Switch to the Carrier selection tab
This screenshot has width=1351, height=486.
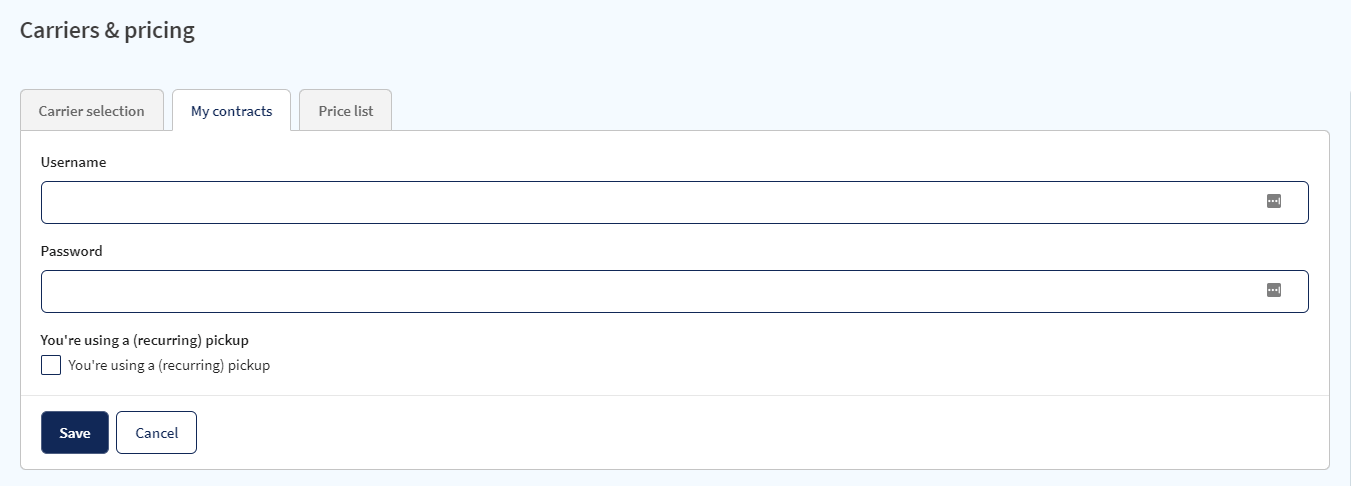coord(92,111)
